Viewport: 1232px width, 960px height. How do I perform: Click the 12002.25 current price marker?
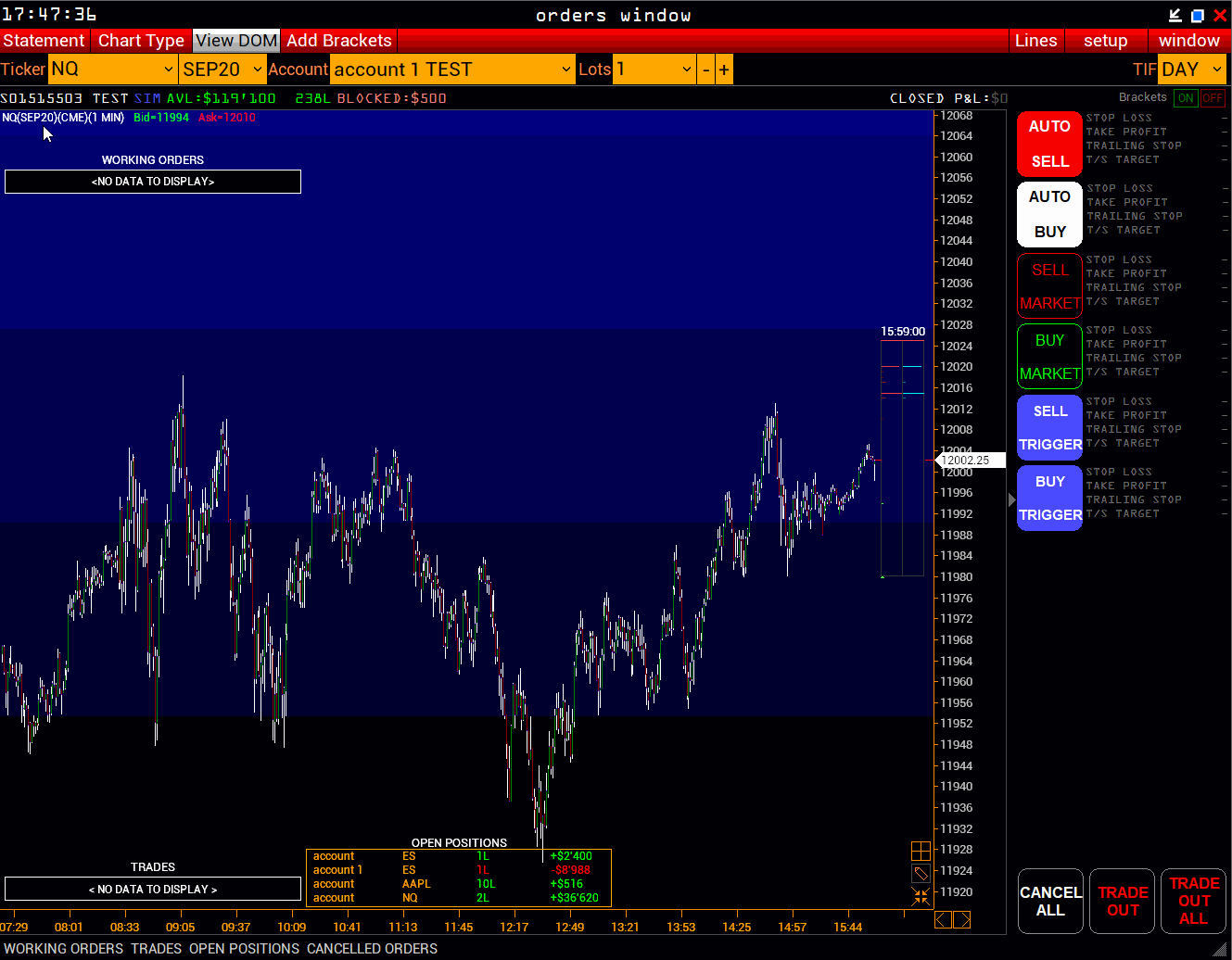click(969, 461)
